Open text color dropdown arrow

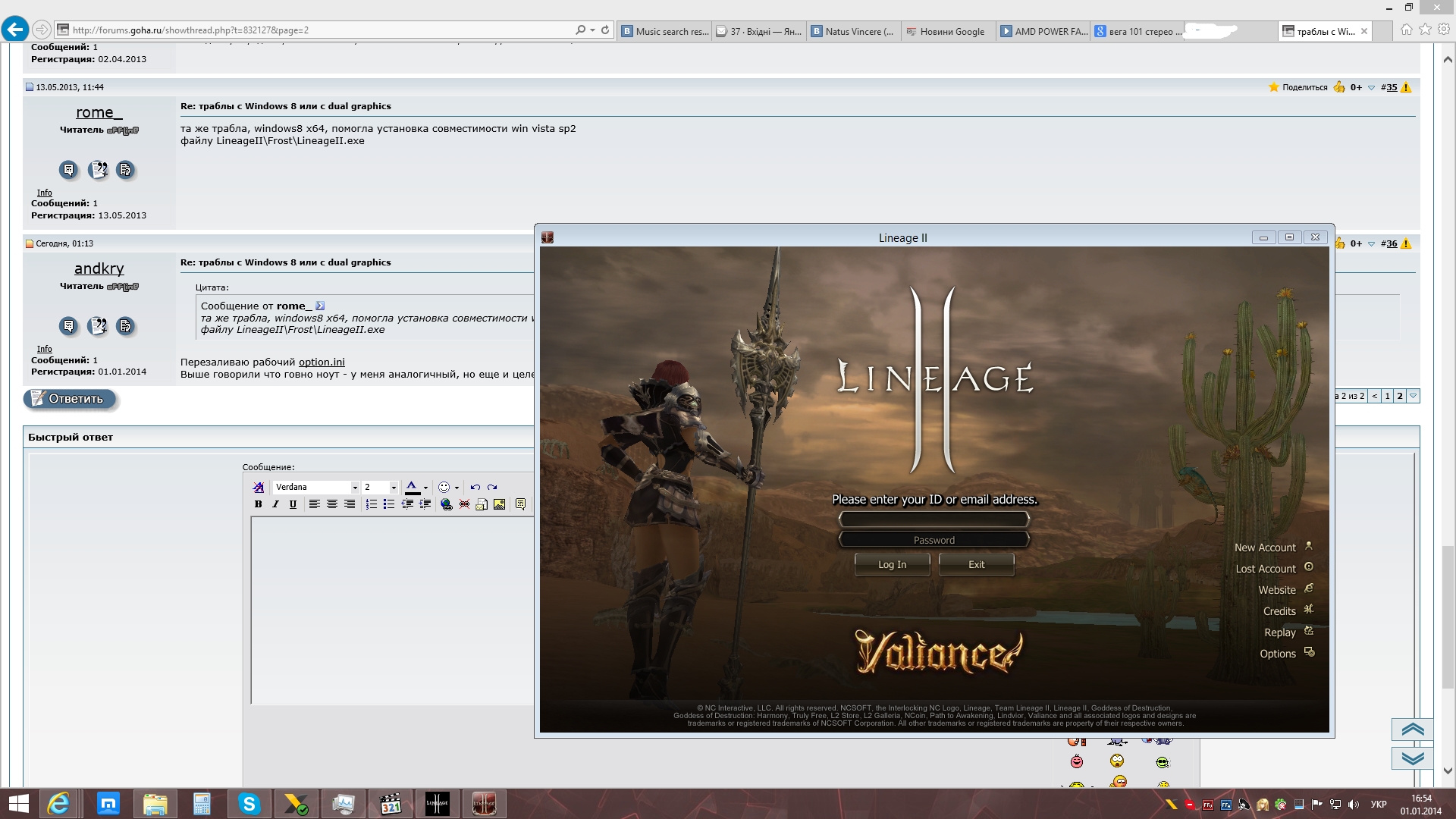[426, 488]
